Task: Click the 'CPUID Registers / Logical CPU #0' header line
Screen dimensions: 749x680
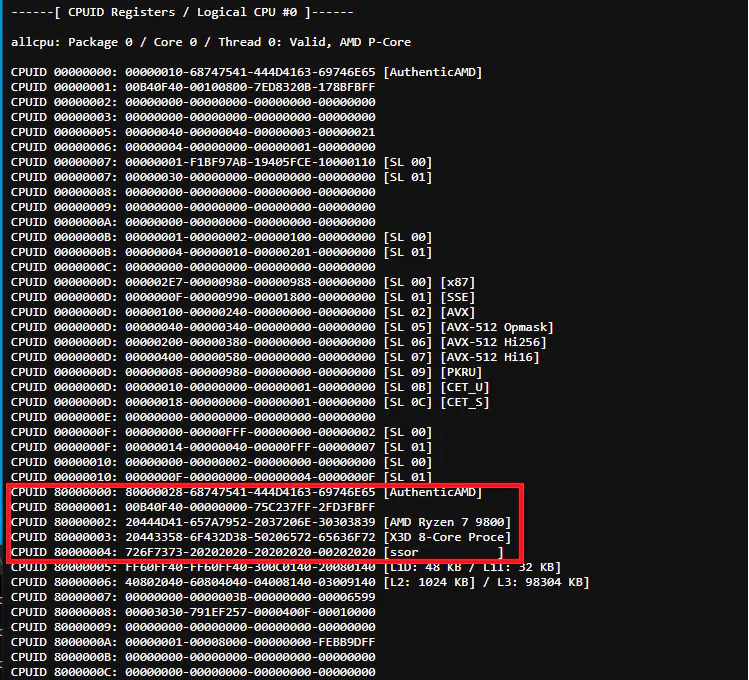Action: pos(182,12)
